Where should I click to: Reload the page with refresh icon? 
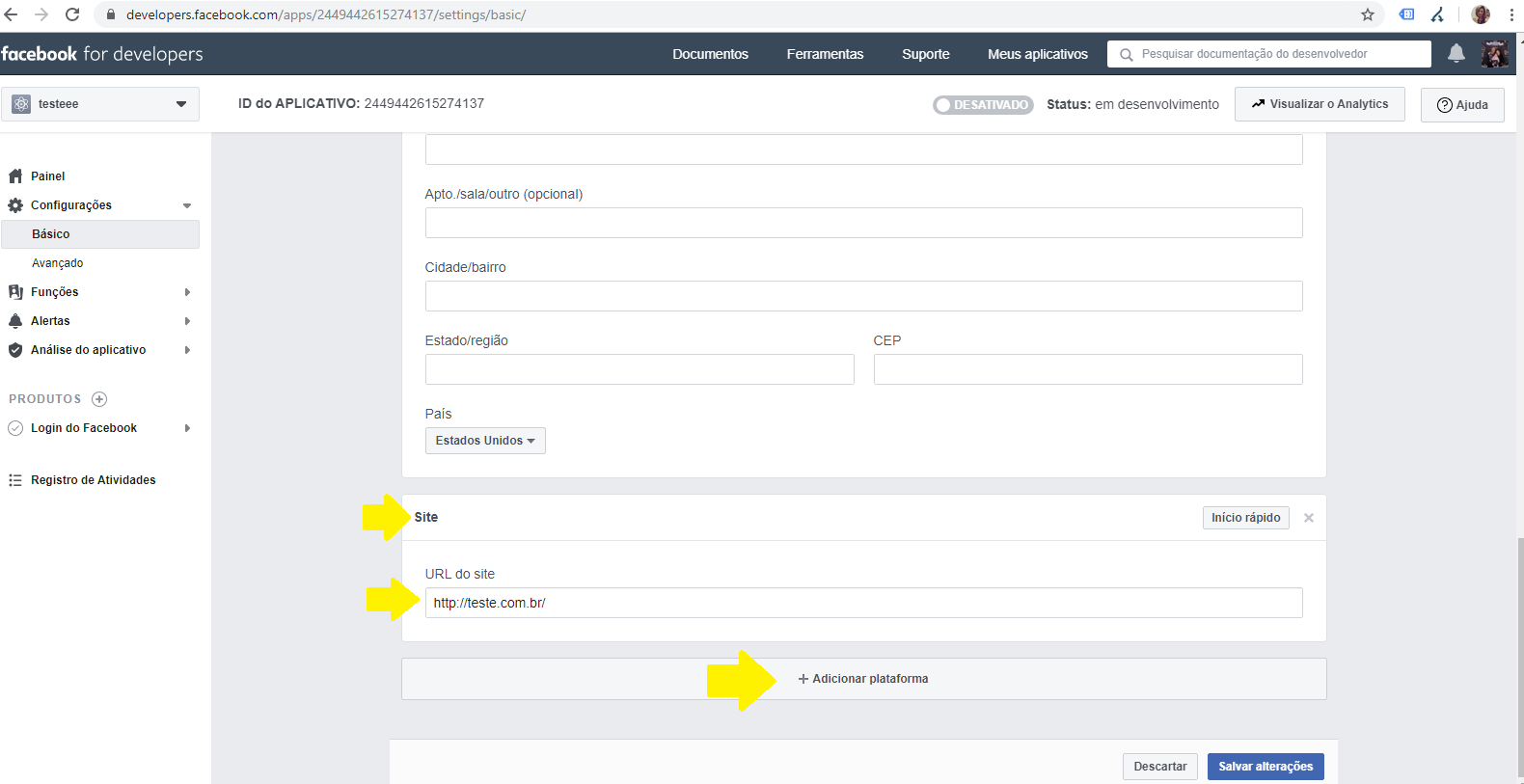(x=72, y=14)
